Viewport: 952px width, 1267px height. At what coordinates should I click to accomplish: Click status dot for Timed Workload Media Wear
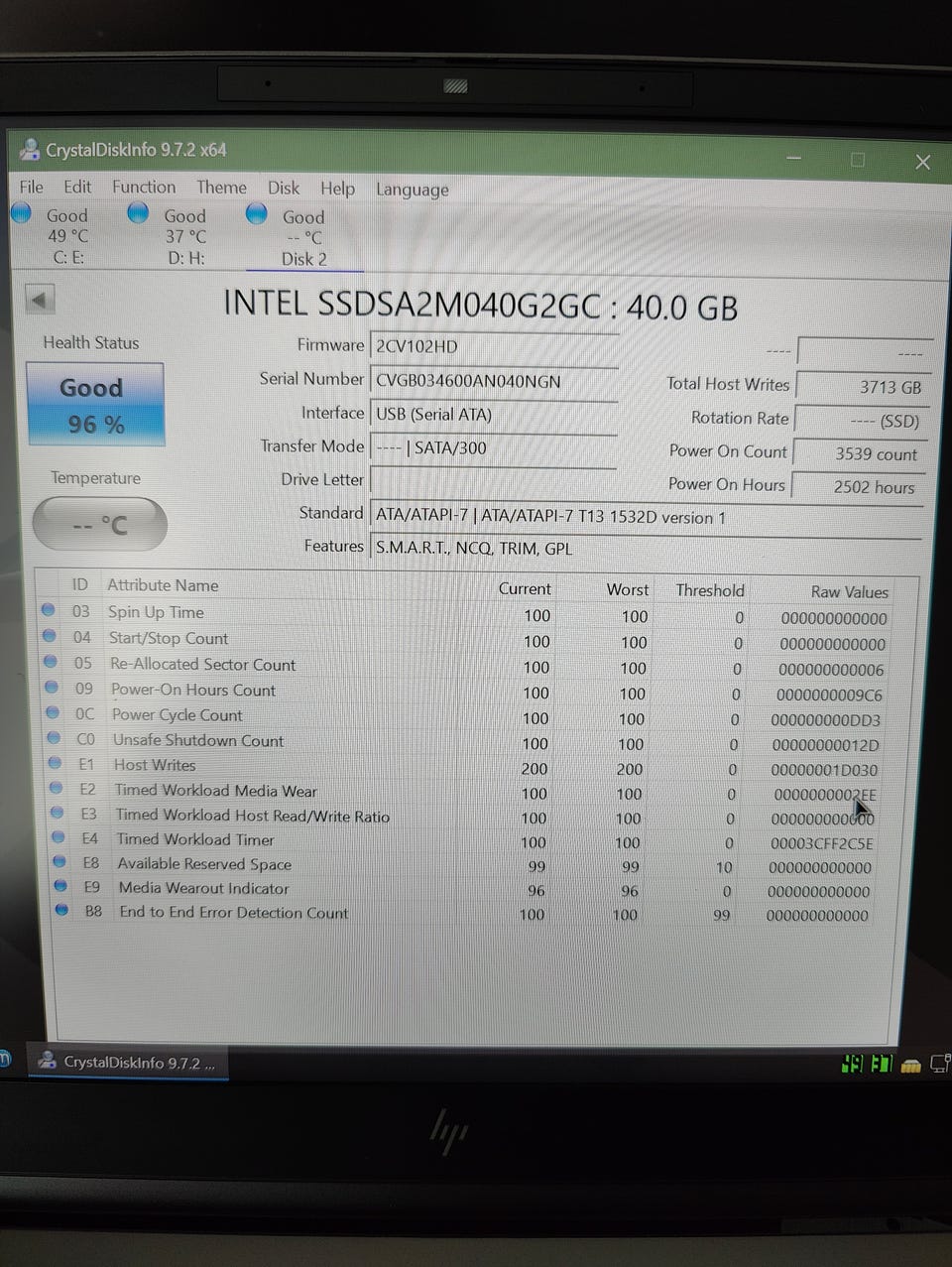56,788
